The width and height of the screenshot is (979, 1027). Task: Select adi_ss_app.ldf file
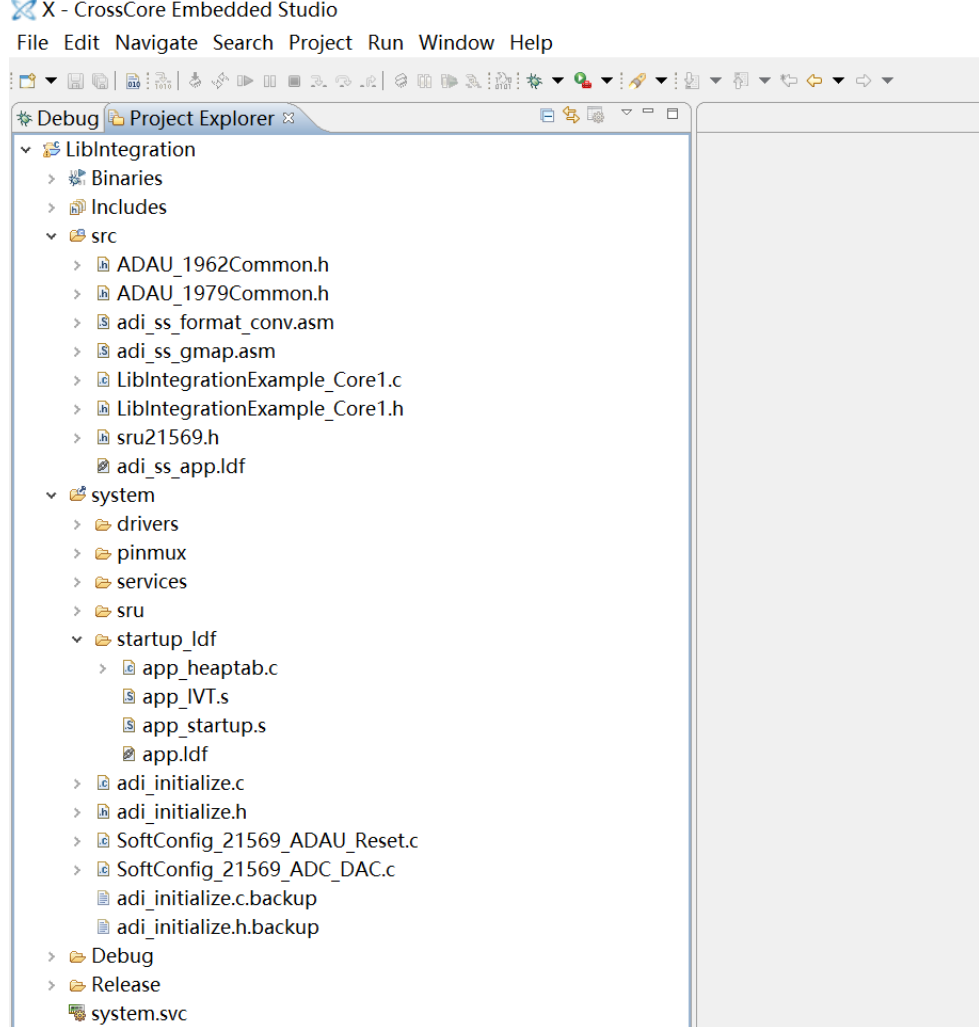181,466
